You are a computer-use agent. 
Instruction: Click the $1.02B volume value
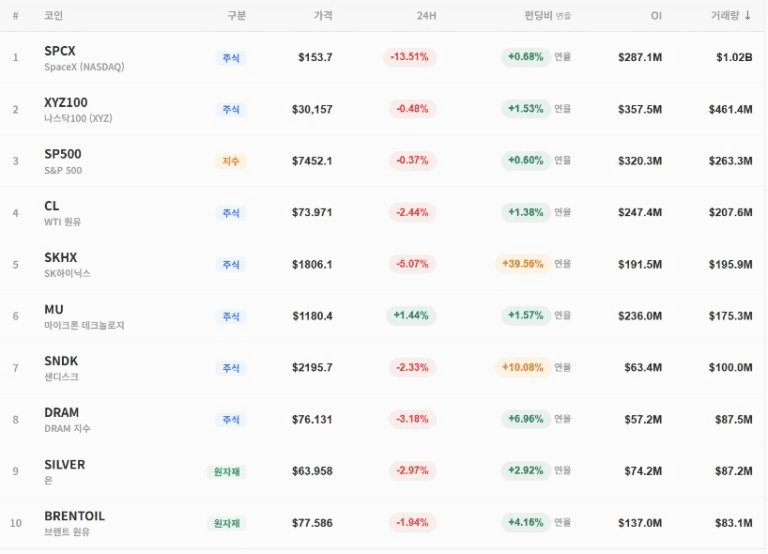(x=734, y=57)
